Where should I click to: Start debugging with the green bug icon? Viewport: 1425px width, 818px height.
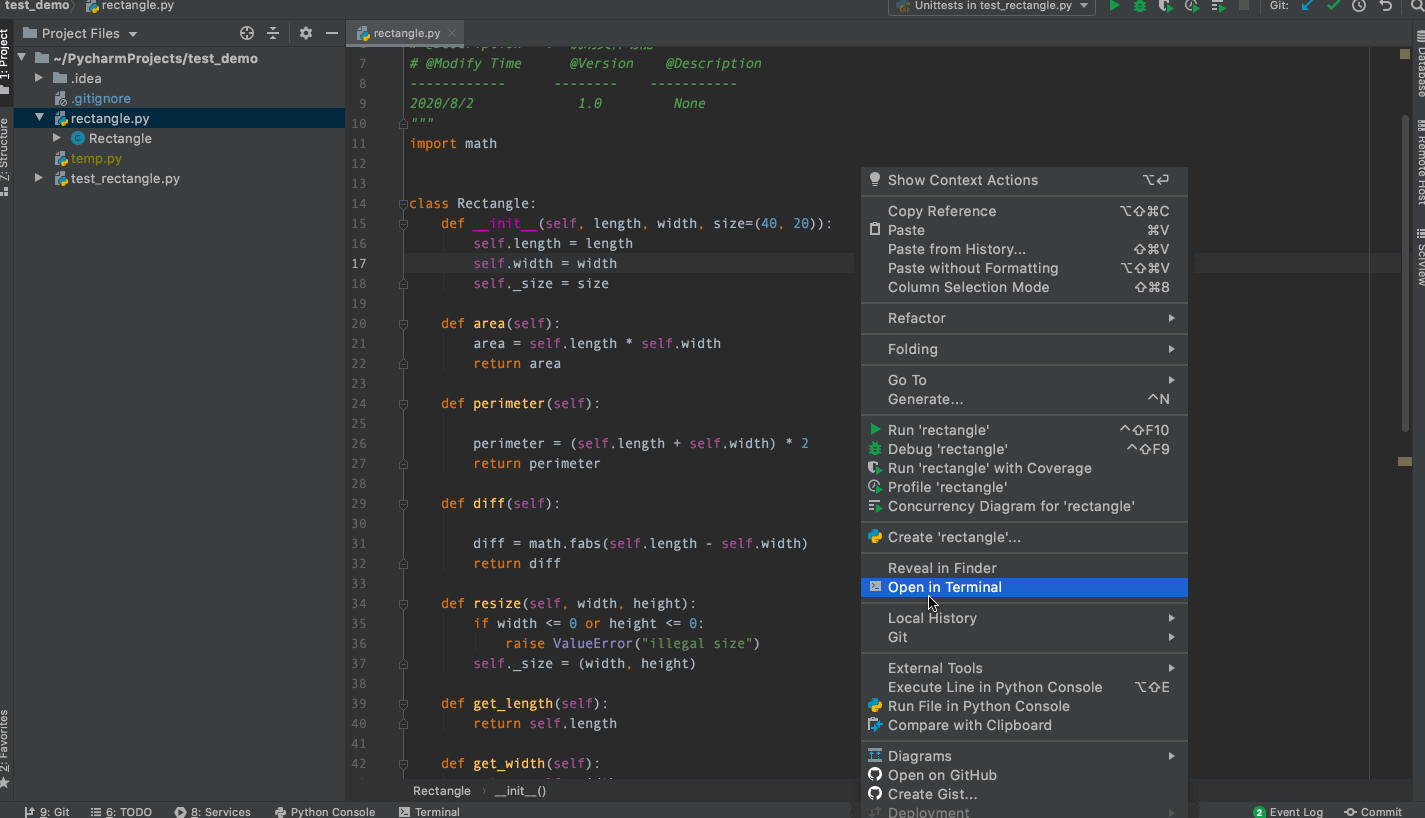pos(1140,6)
